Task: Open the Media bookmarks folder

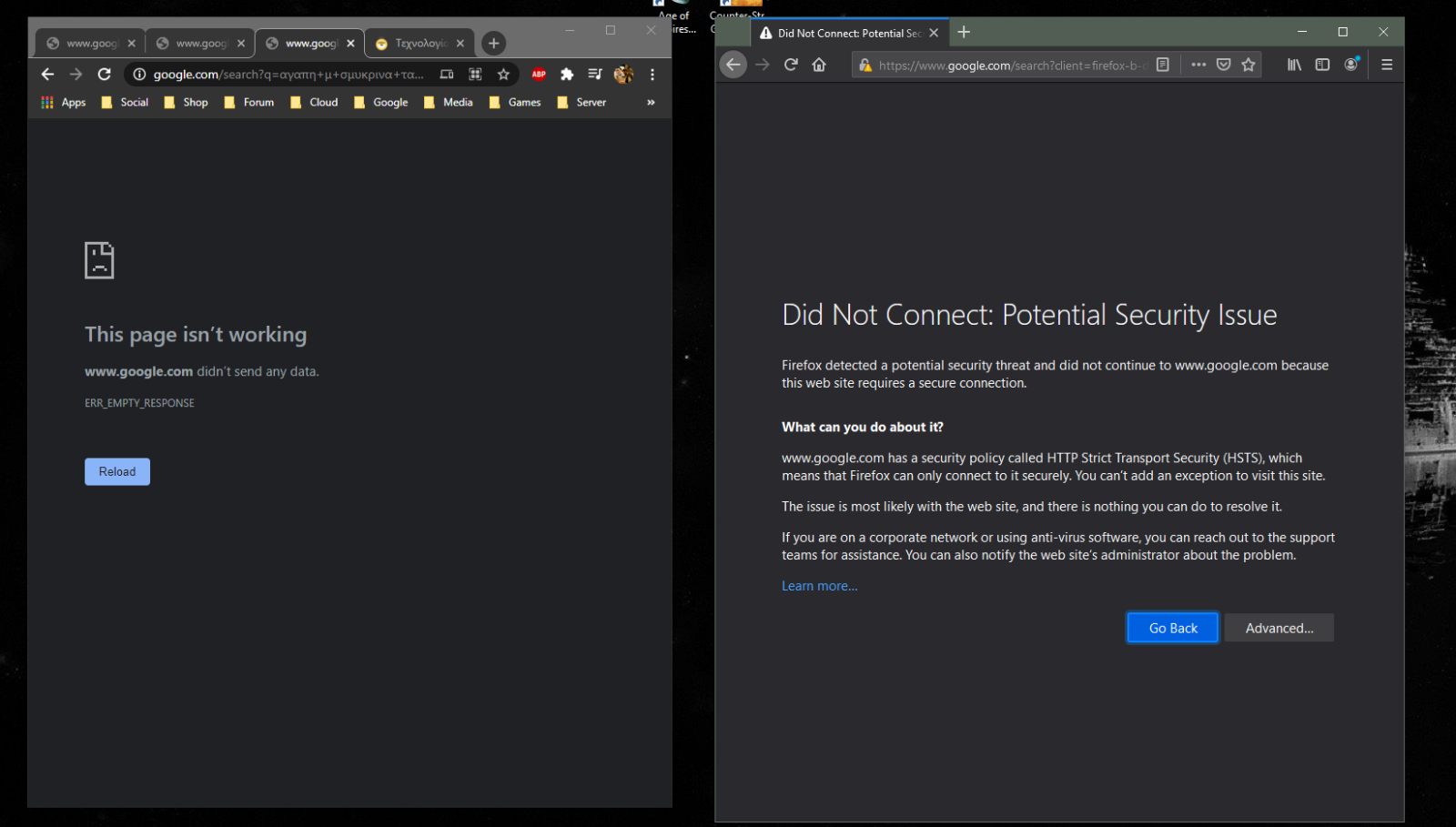Action: pos(449,103)
